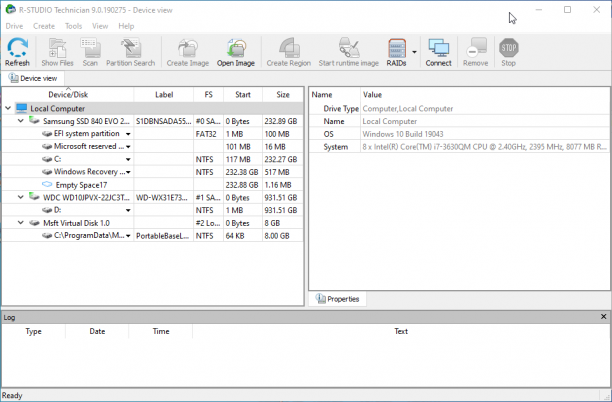The width and height of the screenshot is (612, 402).
Task: Switch to the Properties tab
Action: [x=338, y=299]
